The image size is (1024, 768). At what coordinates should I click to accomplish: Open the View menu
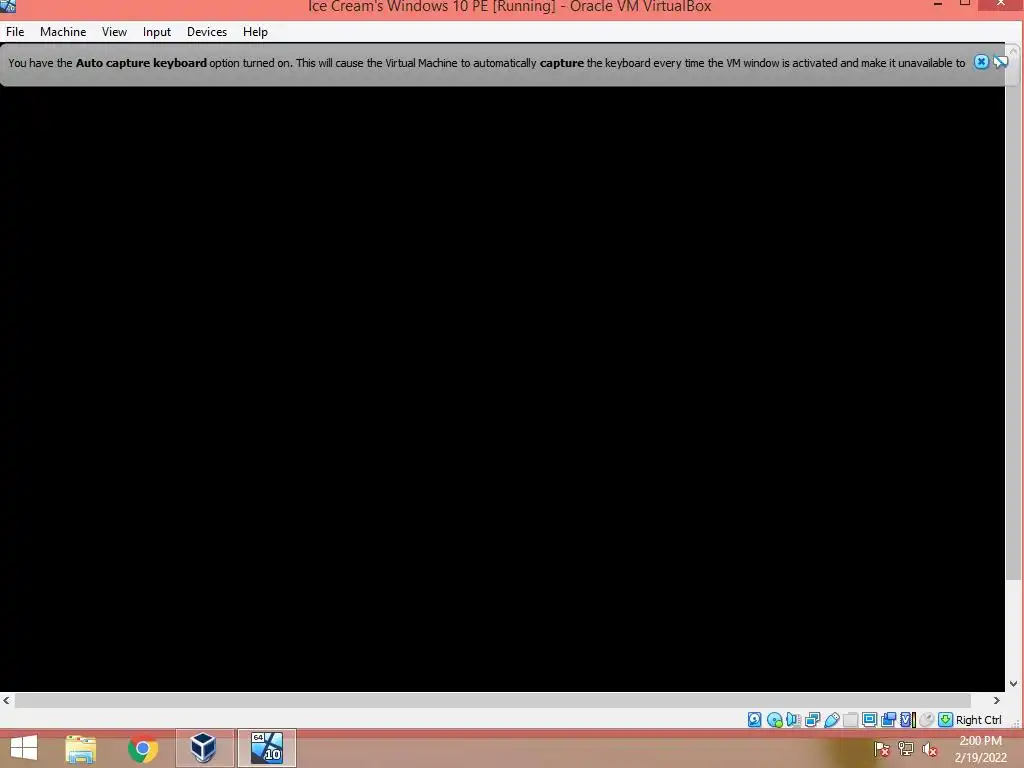pos(114,31)
